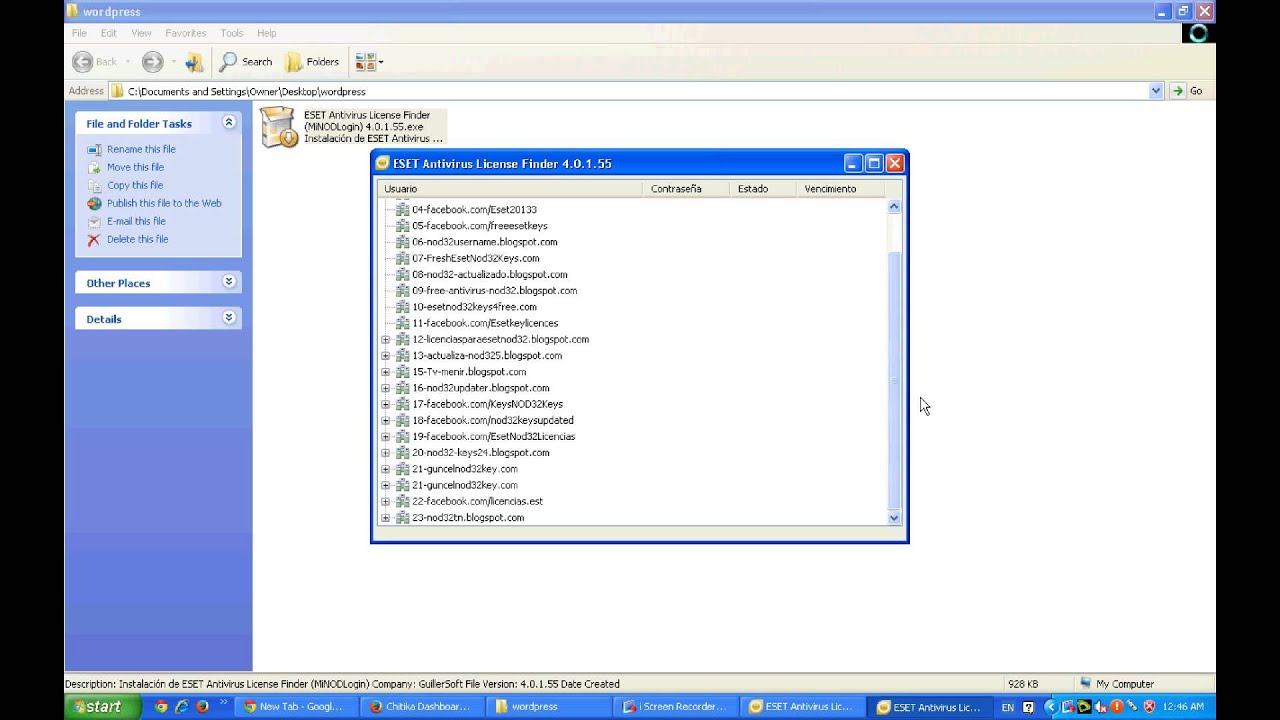Open the Favorites menu

tap(185, 33)
